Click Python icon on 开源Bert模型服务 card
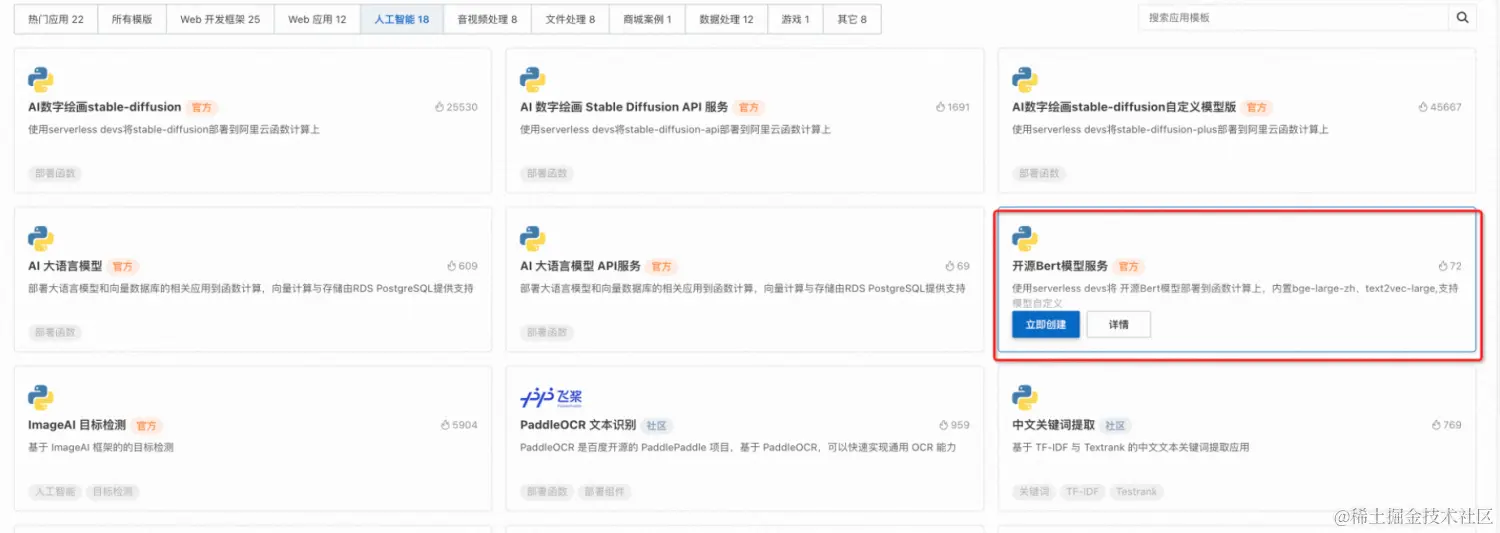 click(1025, 238)
